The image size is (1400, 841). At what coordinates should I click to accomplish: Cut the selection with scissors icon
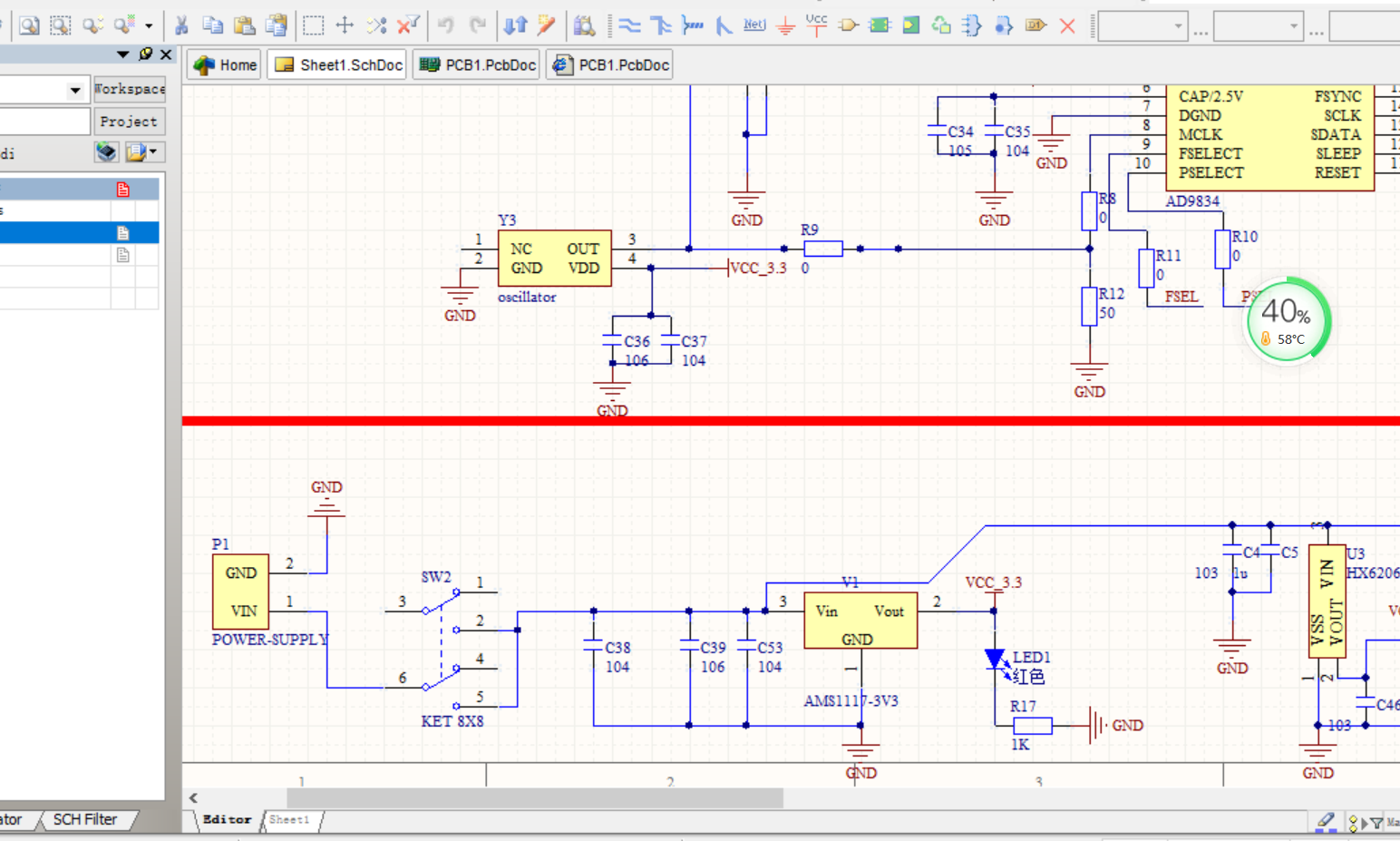181,25
